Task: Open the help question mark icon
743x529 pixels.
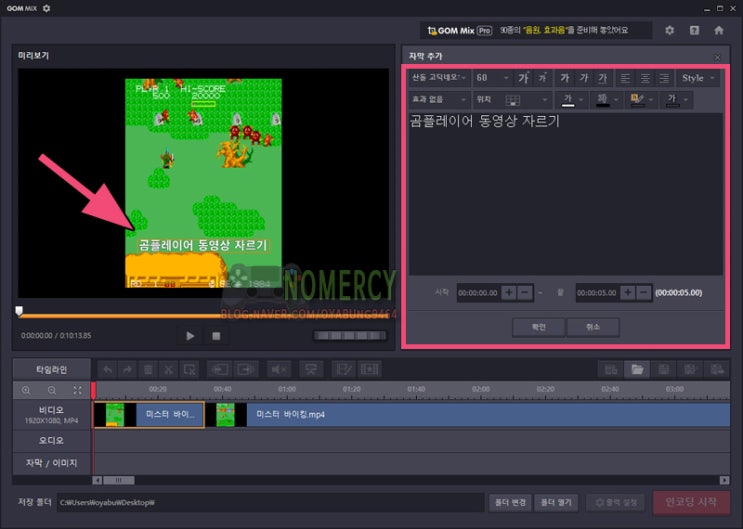Action: pos(694,30)
